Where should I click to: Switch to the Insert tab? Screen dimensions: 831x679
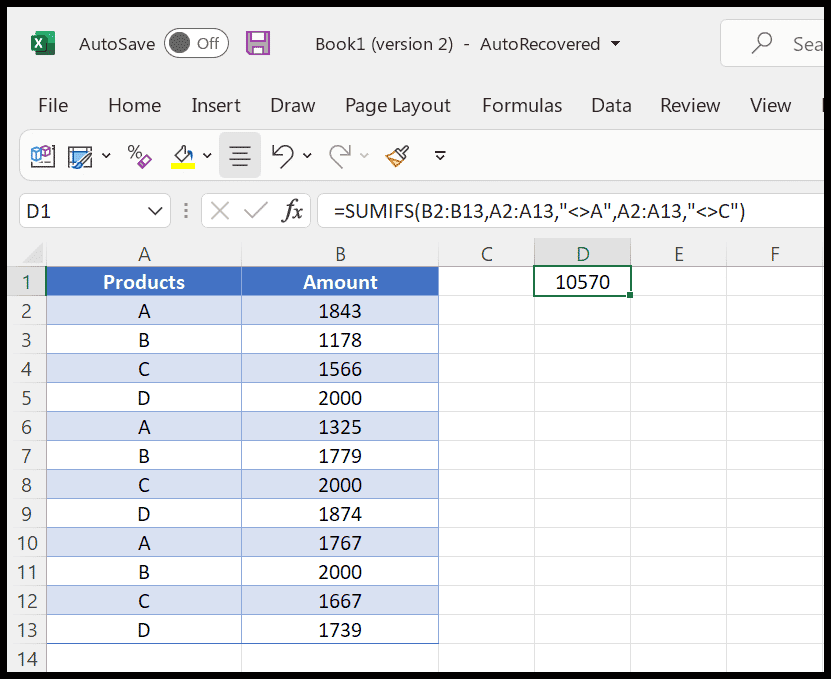pyautogui.click(x=216, y=105)
